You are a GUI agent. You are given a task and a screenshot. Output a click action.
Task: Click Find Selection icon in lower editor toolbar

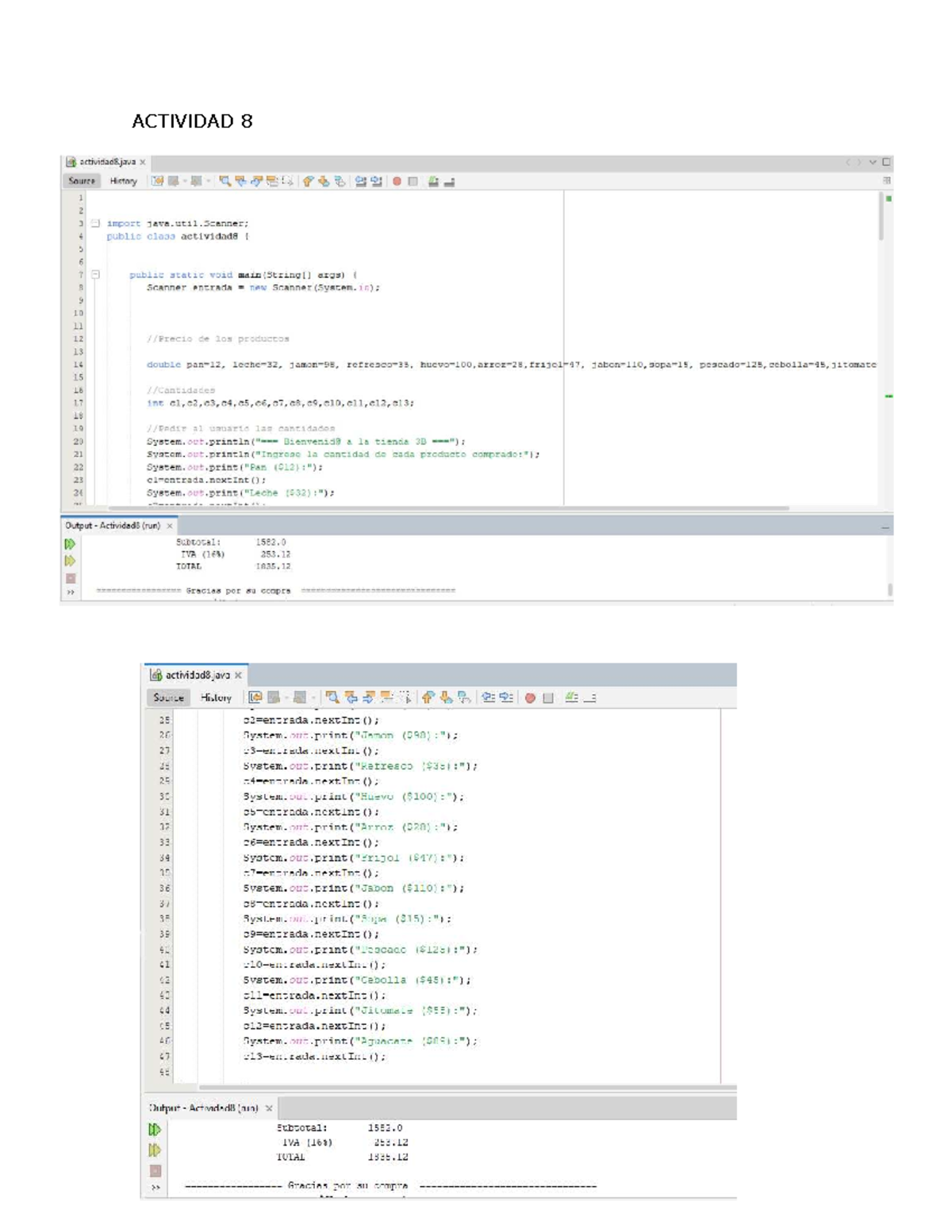(x=332, y=697)
